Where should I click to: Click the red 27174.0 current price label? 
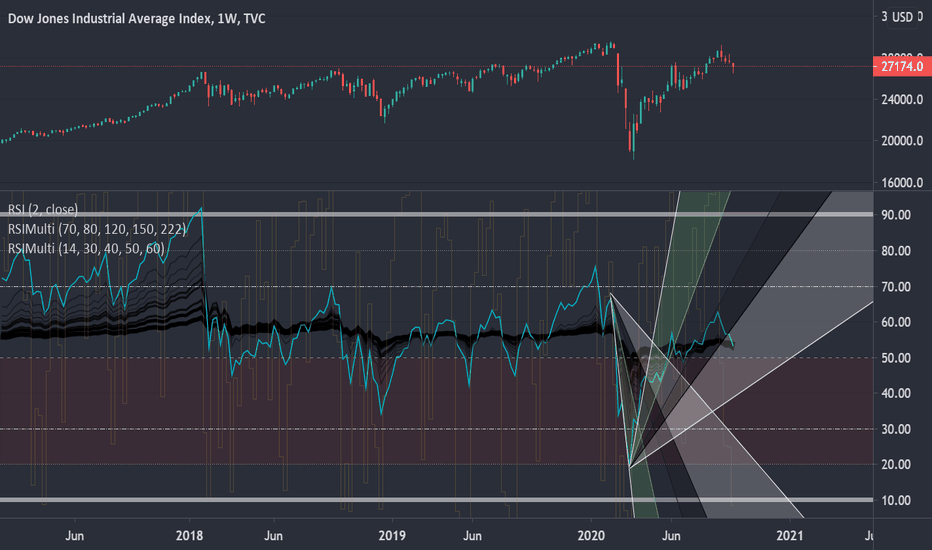[x=902, y=66]
